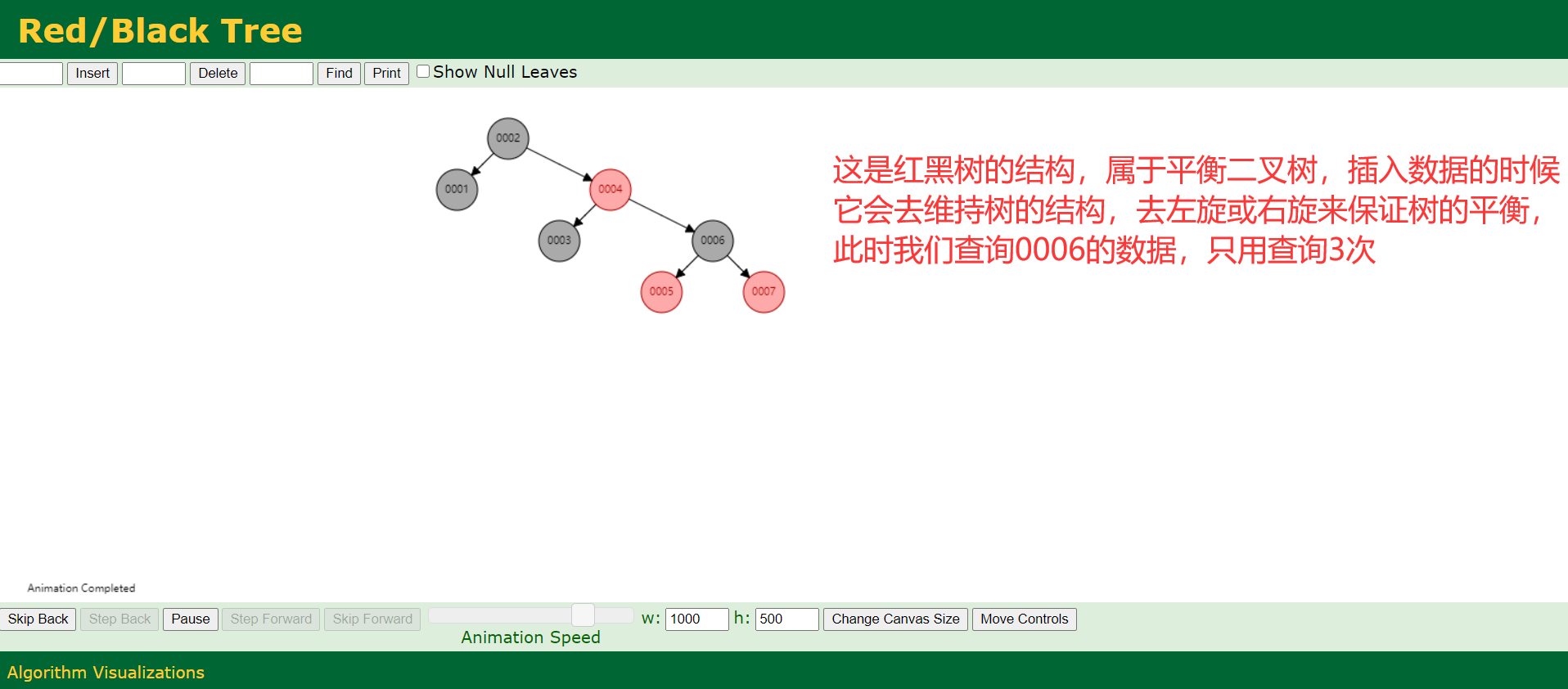Select leaf node 0001 in tree
The height and width of the screenshot is (689, 1568).
457,189
